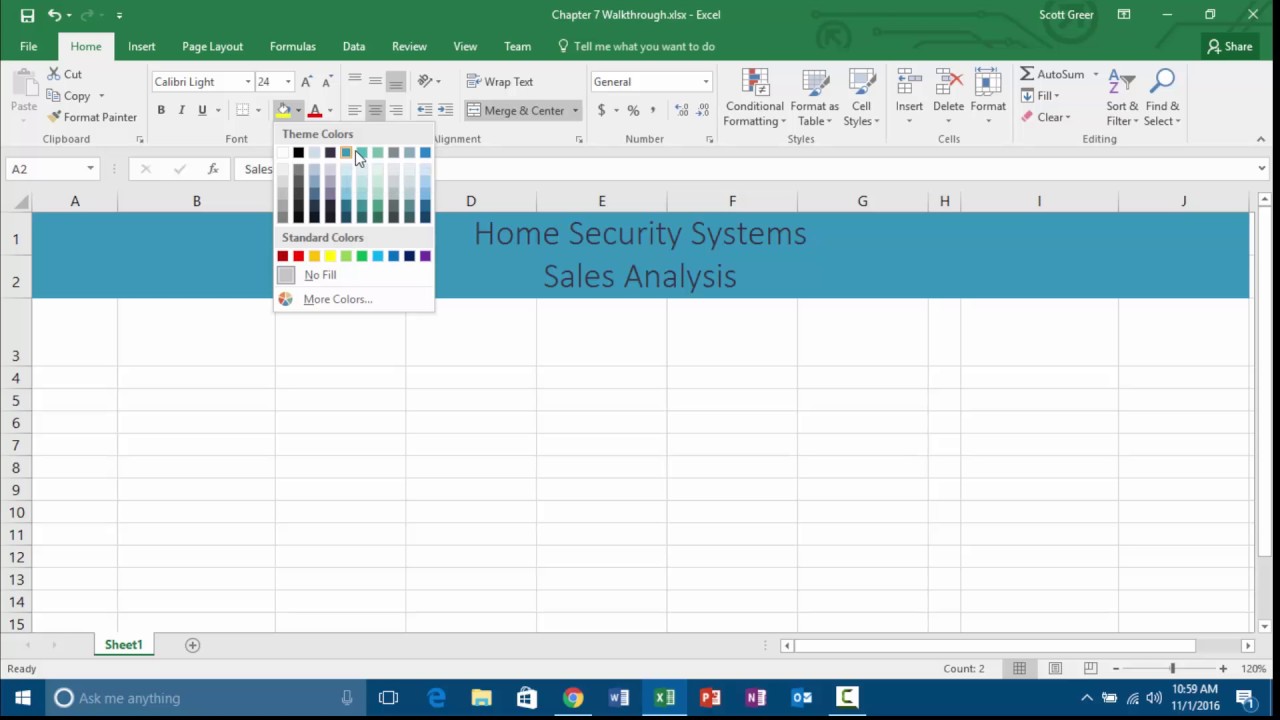Pick the red standard color swatch

298,256
